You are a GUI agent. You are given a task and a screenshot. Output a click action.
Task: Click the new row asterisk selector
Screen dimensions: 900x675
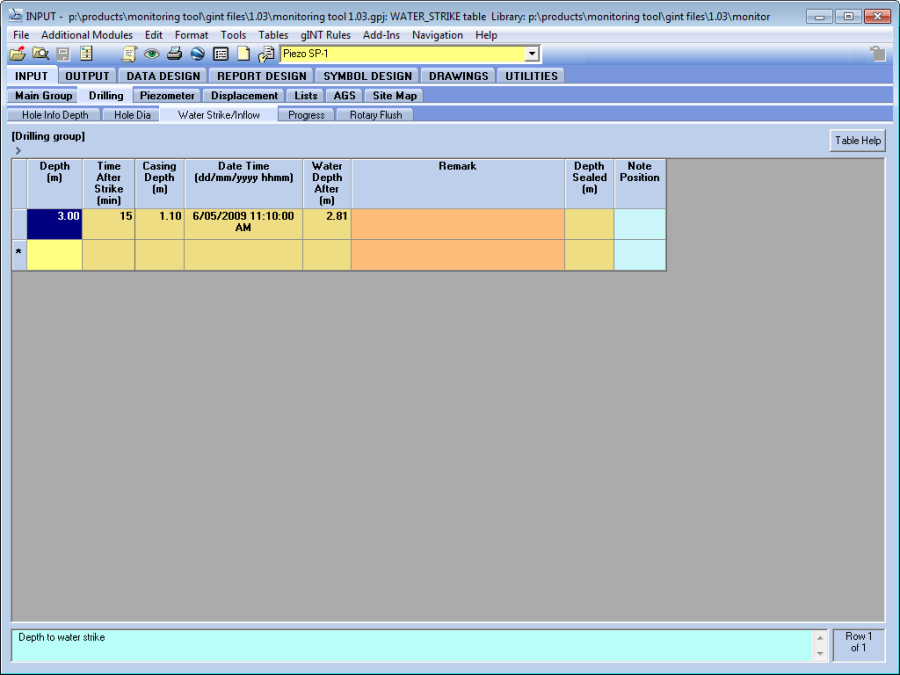click(19, 254)
